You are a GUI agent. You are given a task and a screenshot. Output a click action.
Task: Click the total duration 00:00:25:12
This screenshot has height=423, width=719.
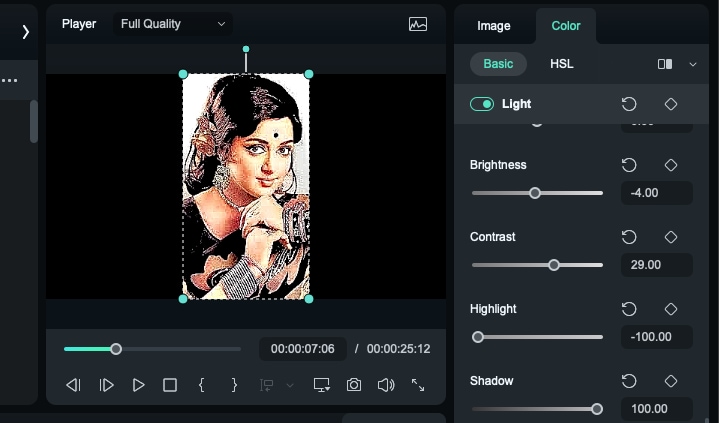click(398, 349)
